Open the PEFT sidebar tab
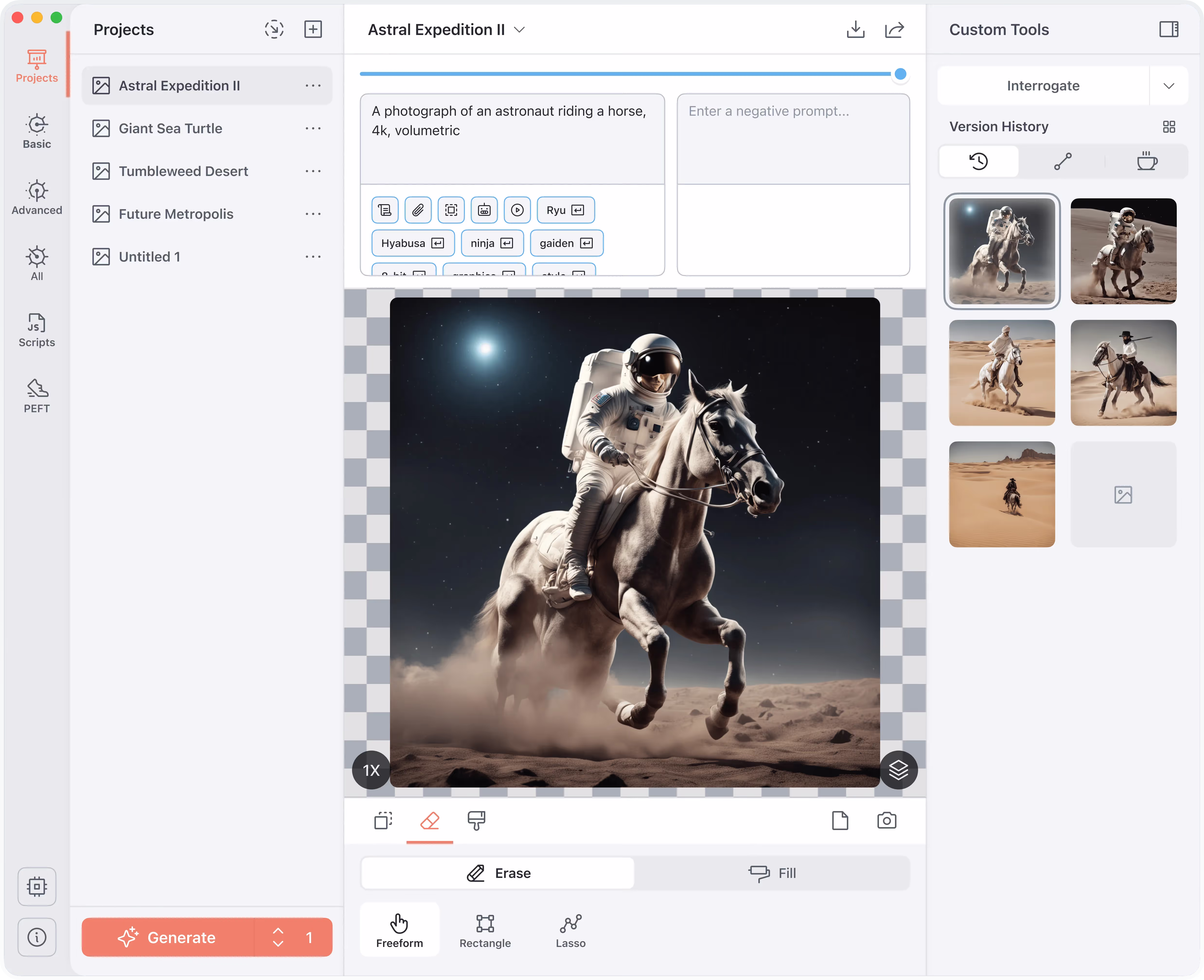This screenshot has height=980, width=1204. click(x=37, y=396)
